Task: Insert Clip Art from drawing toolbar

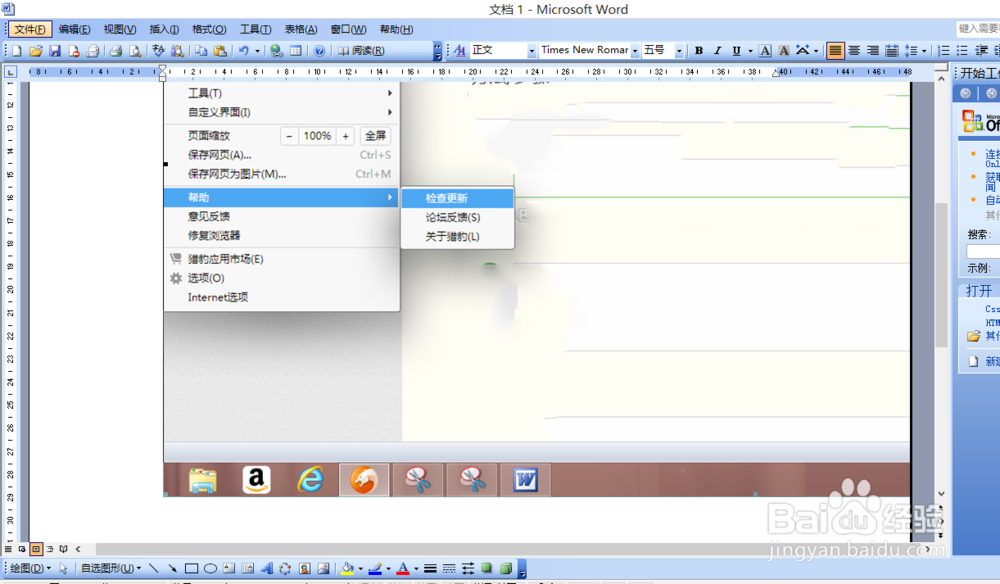Action: pos(305,568)
